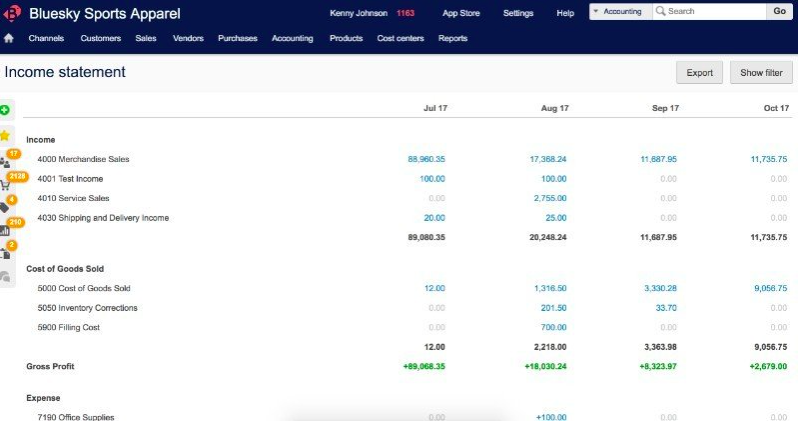Click the Kenny Johnson user name
Viewport: 798px width, 425px height.
[358, 13]
